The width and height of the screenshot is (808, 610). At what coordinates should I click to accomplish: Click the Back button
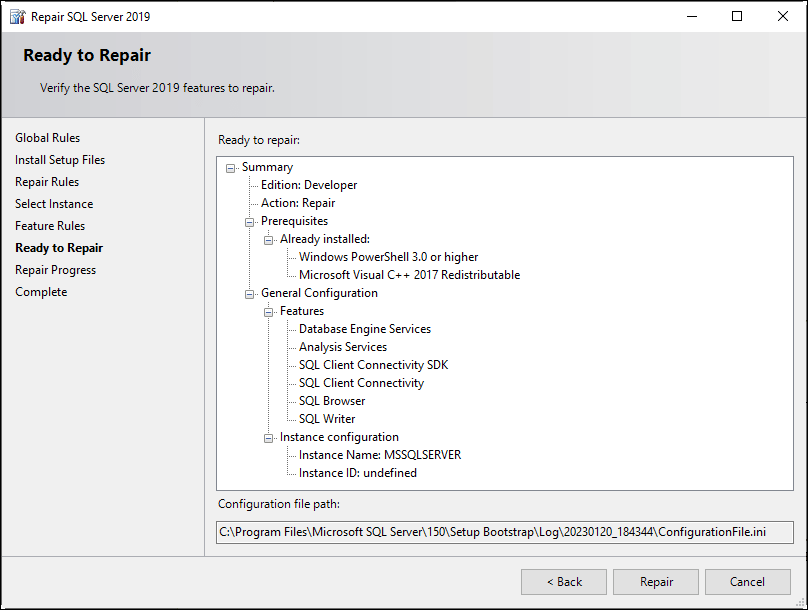[563, 581]
